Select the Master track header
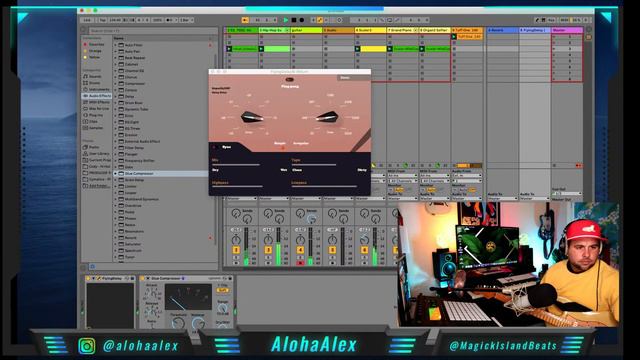 point(567,30)
